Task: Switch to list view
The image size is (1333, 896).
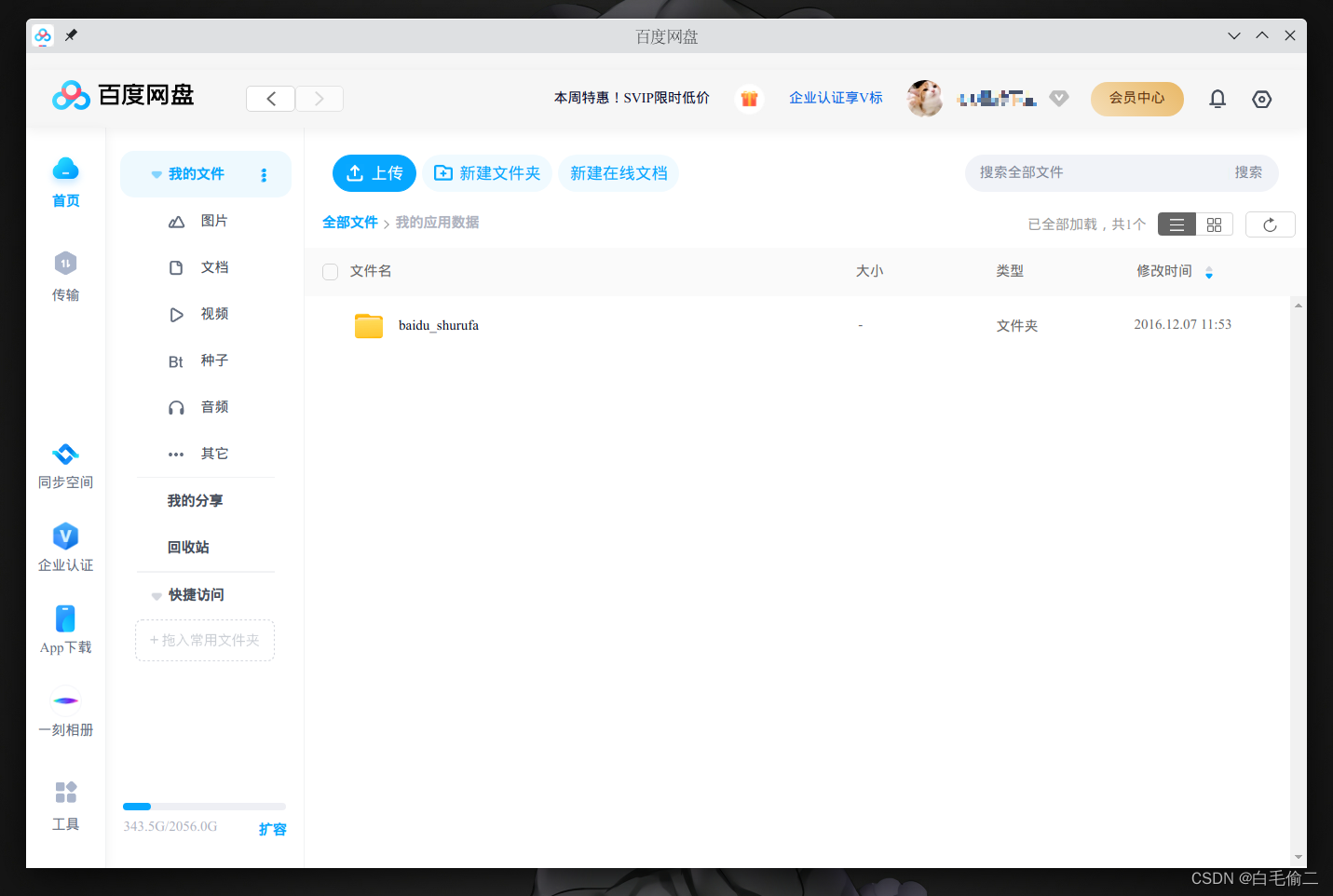Action: [x=1177, y=224]
